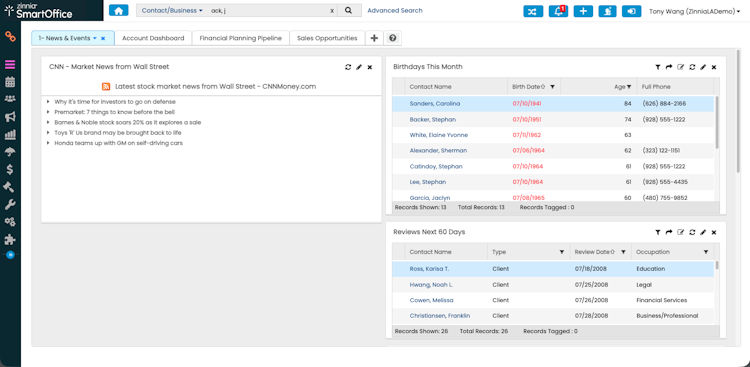The height and width of the screenshot is (367, 750).
Task: Add a new dashboard tab with plus
Action: [x=375, y=38]
